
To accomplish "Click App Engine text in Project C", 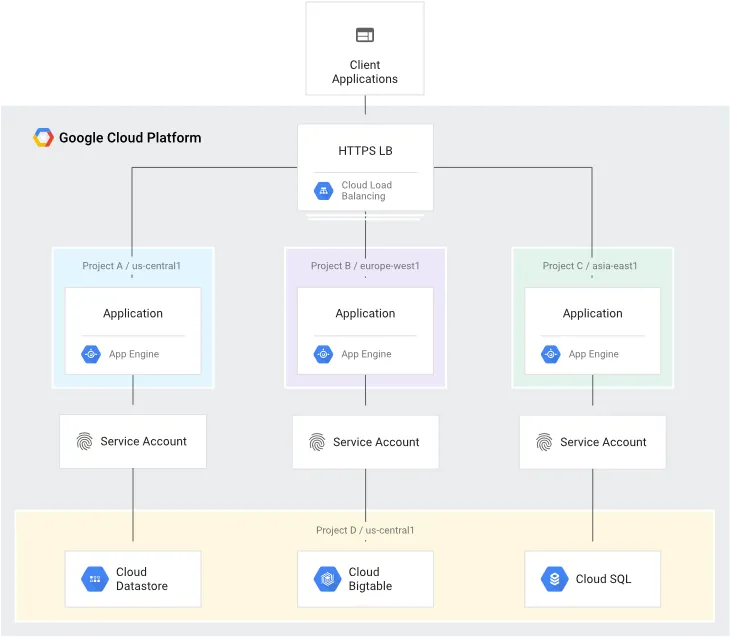I will [594, 354].
